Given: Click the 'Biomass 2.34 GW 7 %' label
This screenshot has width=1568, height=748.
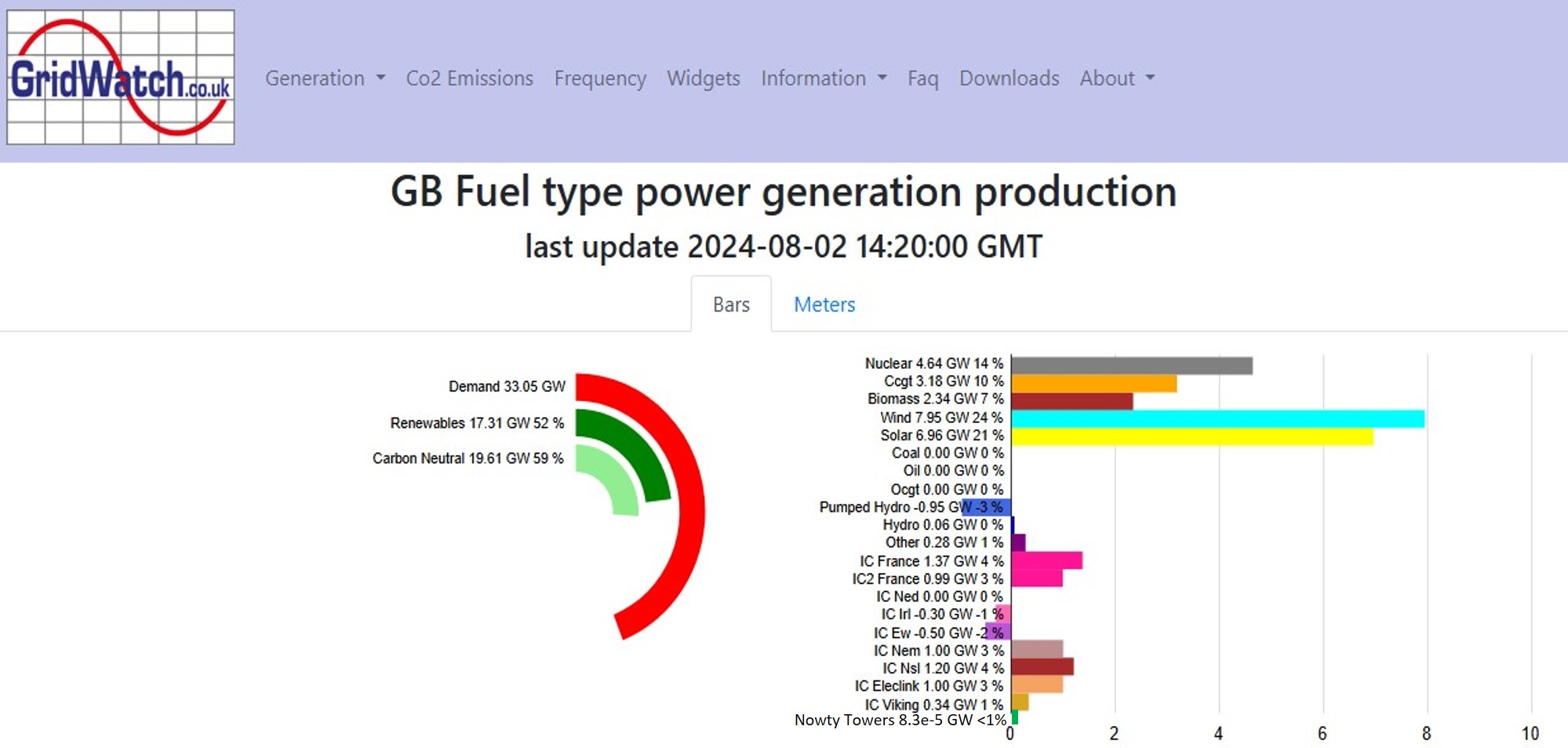Looking at the screenshot, I should (x=936, y=399).
